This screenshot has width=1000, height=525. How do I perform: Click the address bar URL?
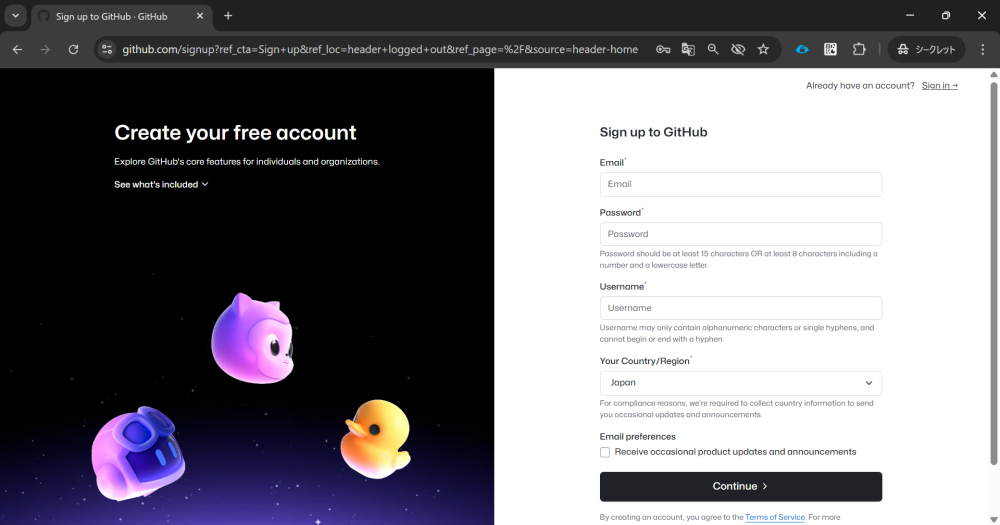(380, 49)
